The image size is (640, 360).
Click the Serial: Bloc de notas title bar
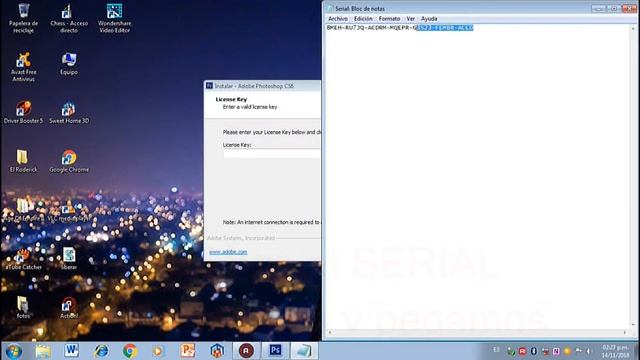click(x=457, y=8)
